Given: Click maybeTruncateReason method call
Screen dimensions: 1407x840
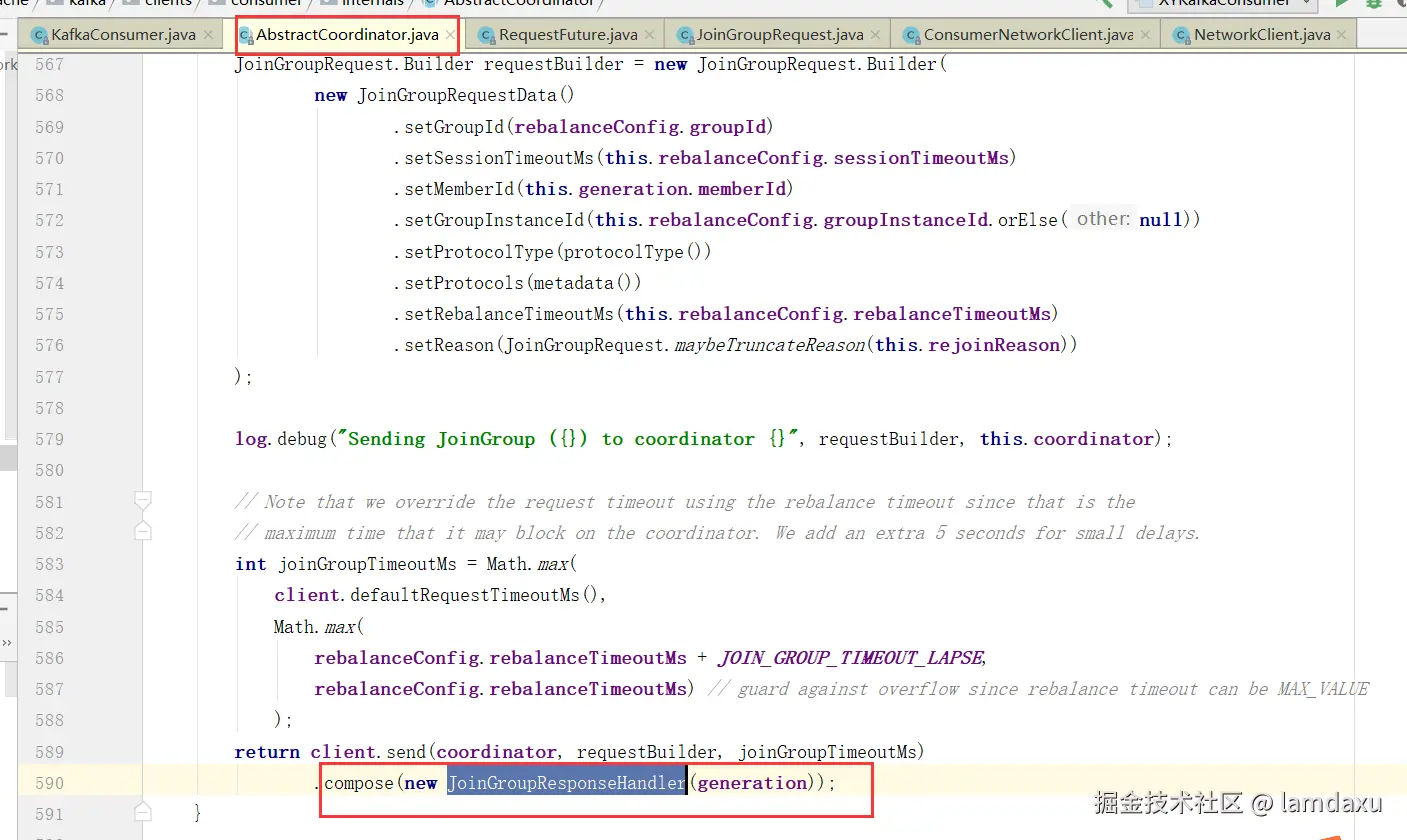Looking at the screenshot, I should point(770,345).
